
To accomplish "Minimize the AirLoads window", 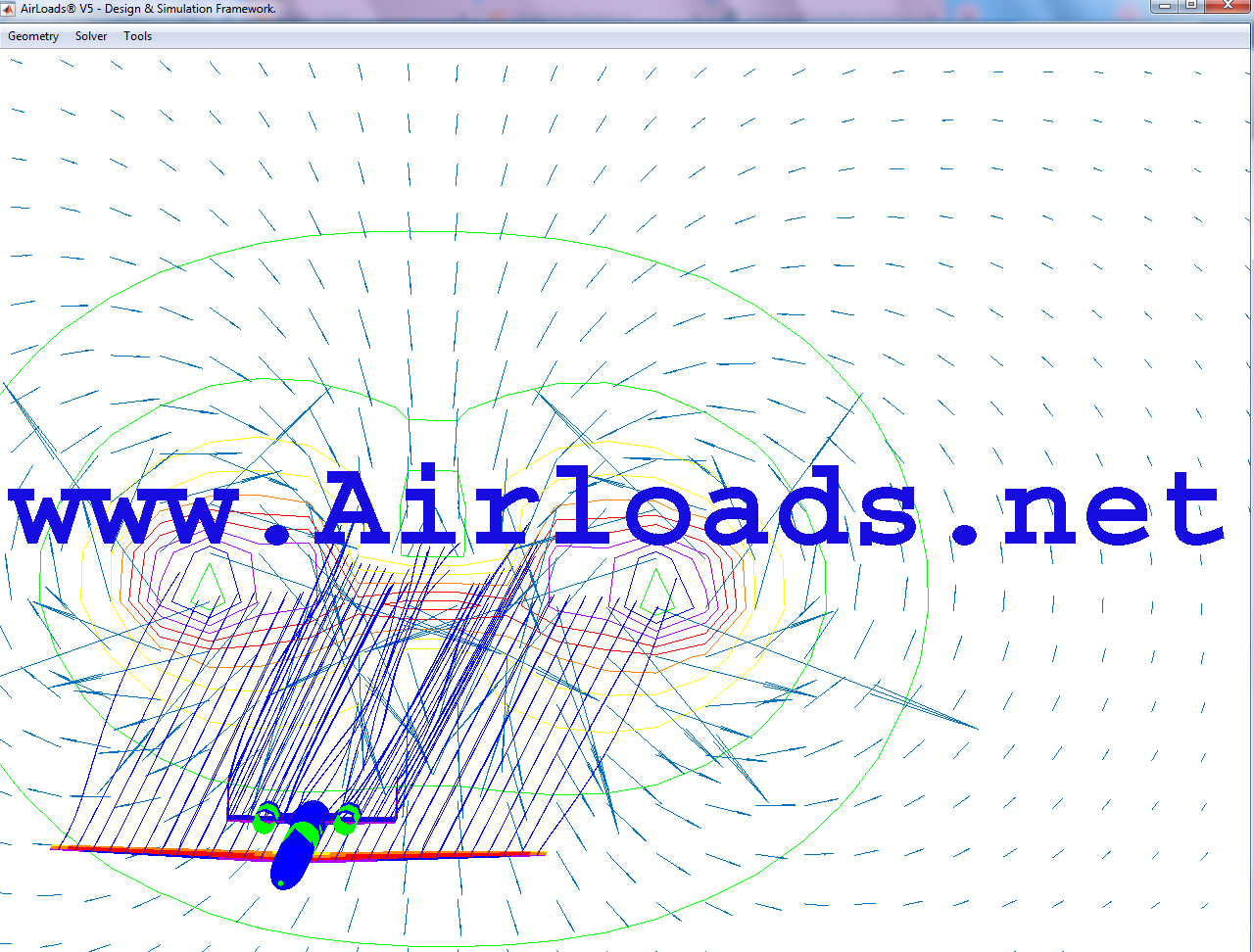I will click(1165, 6).
